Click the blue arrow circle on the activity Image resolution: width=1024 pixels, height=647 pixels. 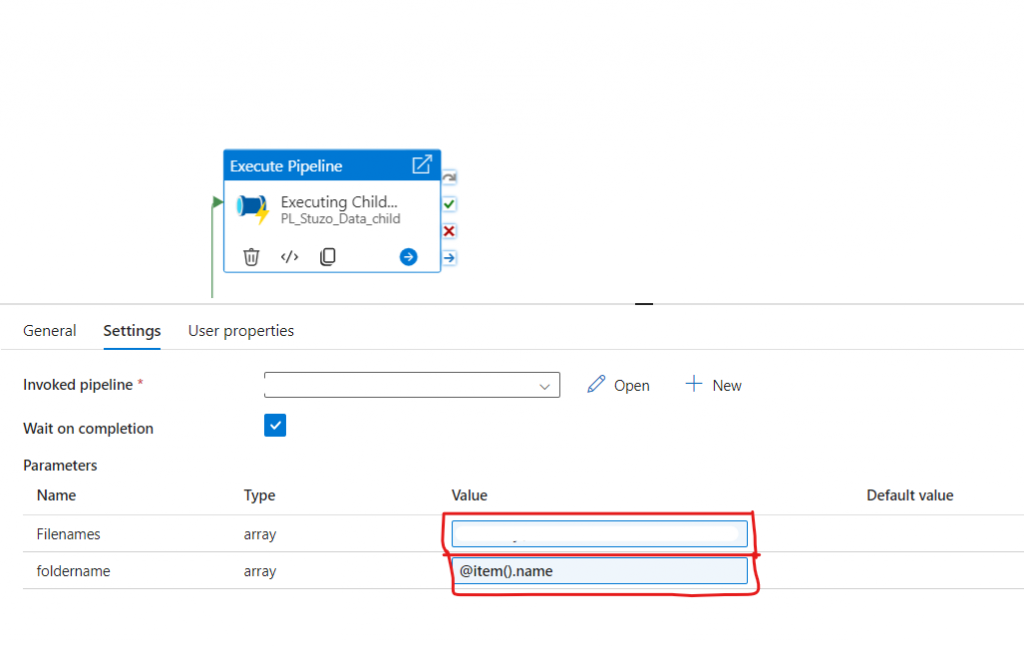click(x=408, y=257)
